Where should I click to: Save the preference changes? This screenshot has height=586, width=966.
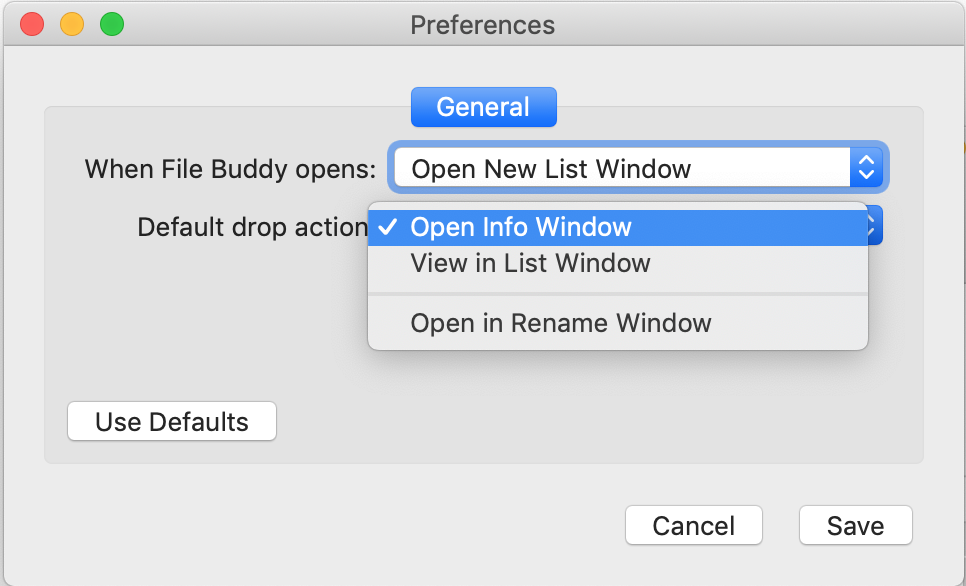point(855,524)
